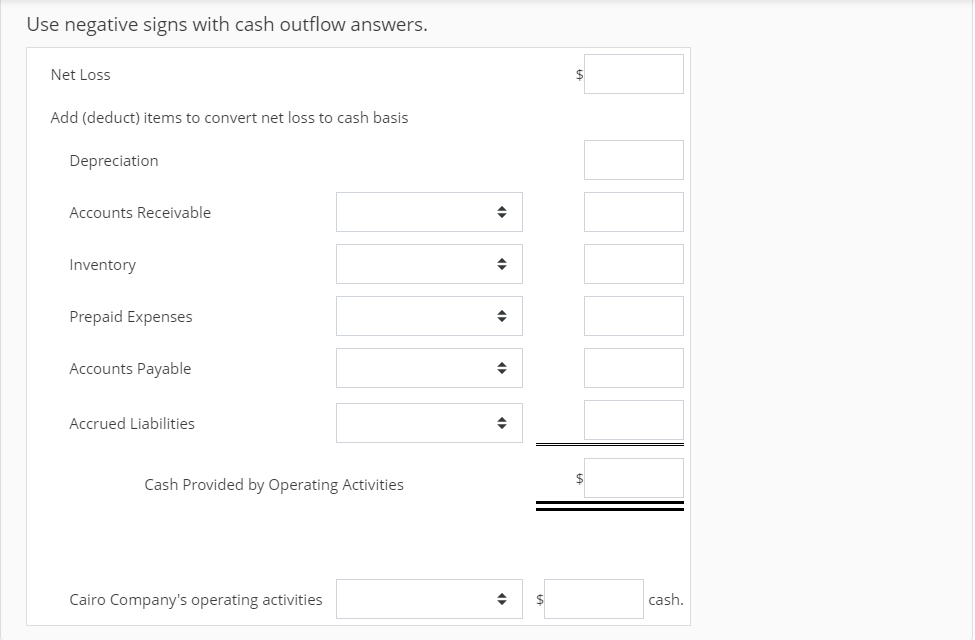
Task: Click the arrow icon of Prepaid Expenses dropdown
Action: pyautogui.click(x=502, y=316)
